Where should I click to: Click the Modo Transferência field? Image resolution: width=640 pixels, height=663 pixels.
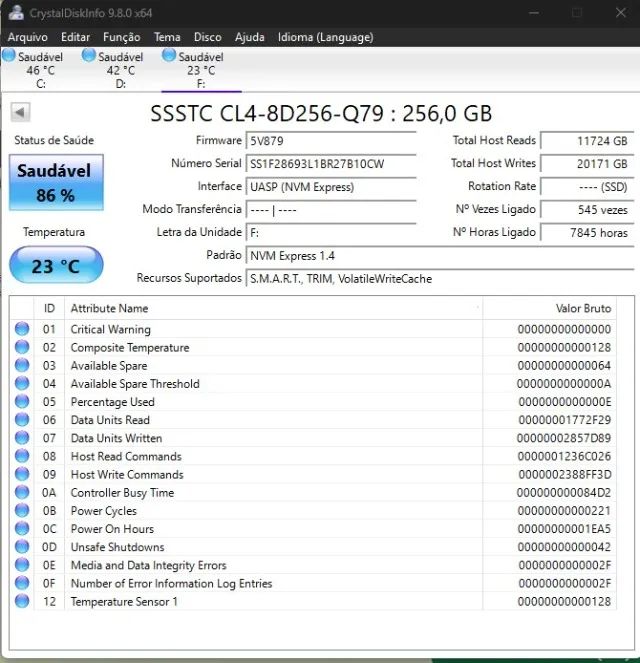point(331,209)
